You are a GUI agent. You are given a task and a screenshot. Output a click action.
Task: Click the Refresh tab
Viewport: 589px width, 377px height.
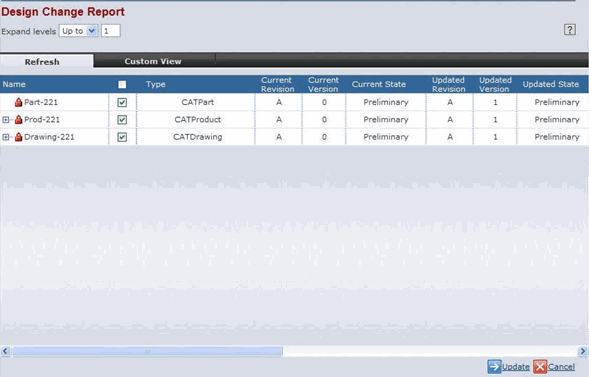click(47, 61)
